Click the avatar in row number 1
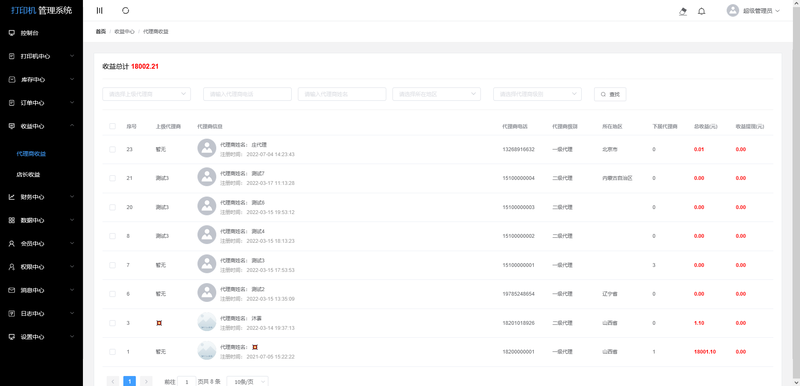Viewport: 800px width, 386px height. [207, 351]
